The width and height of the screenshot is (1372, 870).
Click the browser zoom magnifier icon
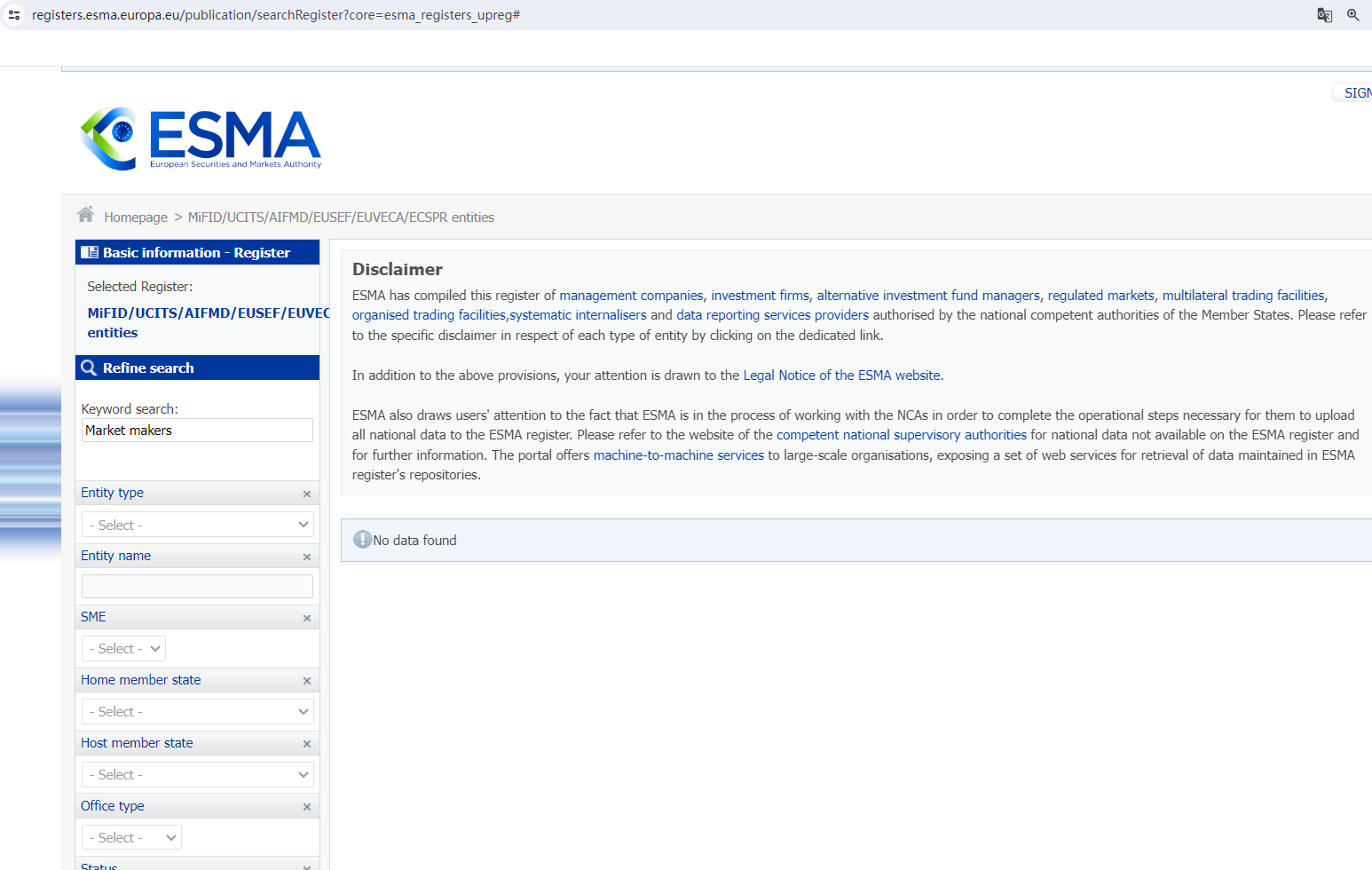(1352, 15)
